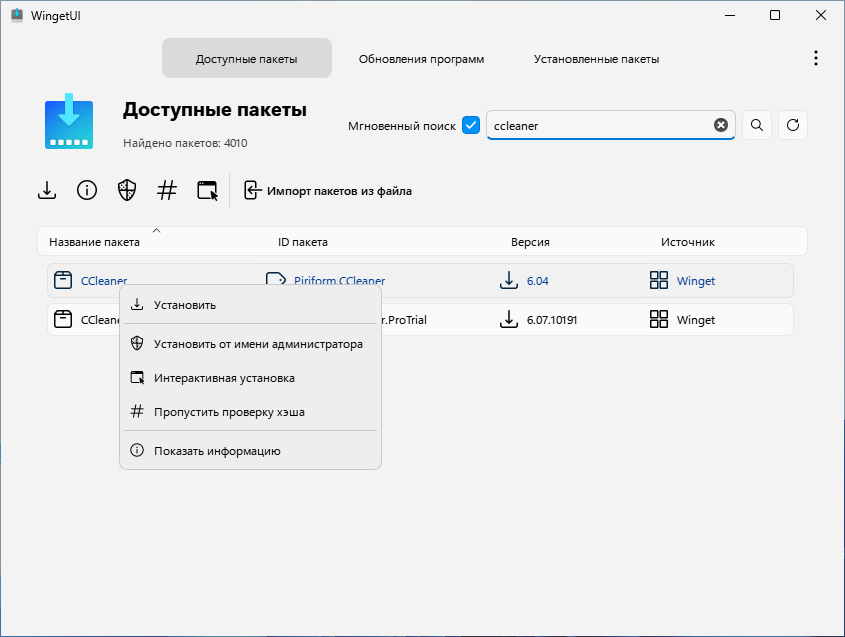The image size is (845, 637).
Task: Click package icon of ProTrial row
Action: [x=63, y=319]
